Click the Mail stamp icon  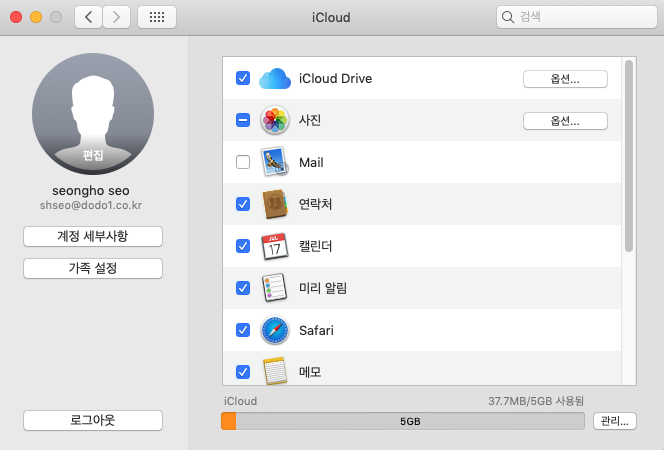click(x=275, y=162)
